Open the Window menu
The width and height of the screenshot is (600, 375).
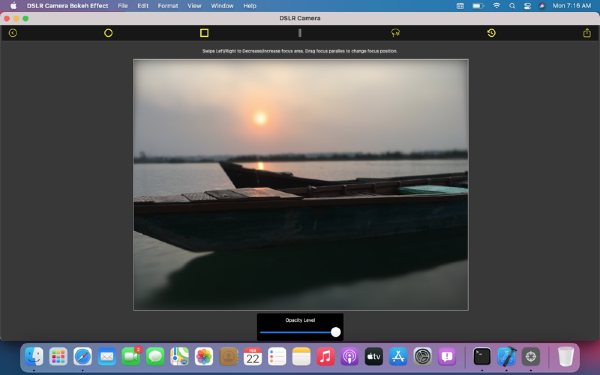(222, 6)
